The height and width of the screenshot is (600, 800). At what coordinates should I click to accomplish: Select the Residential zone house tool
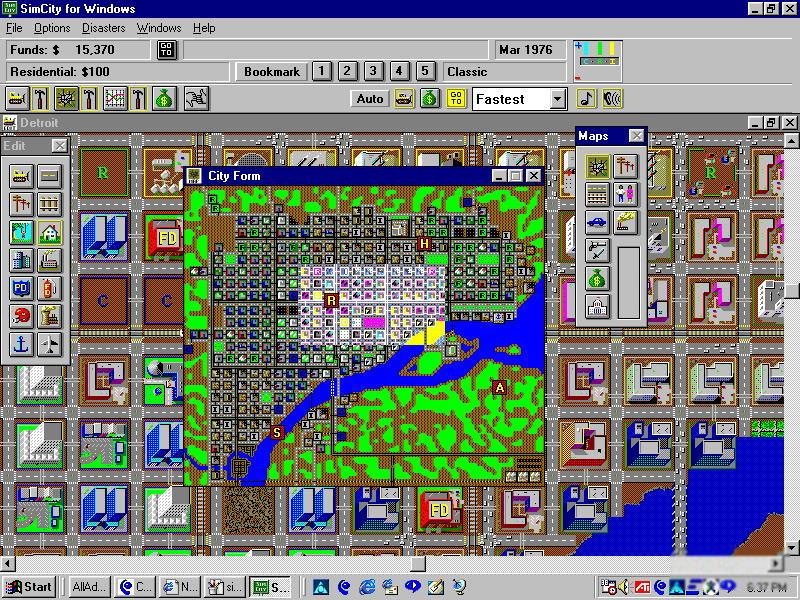point(49,232)
